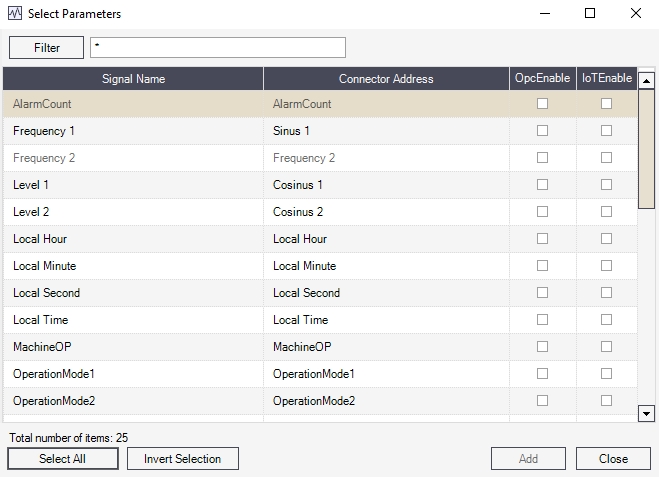The width and height of the screenshot is (659, 477).
Task: Click the OpcEnable column header
Action: (542, 79)
